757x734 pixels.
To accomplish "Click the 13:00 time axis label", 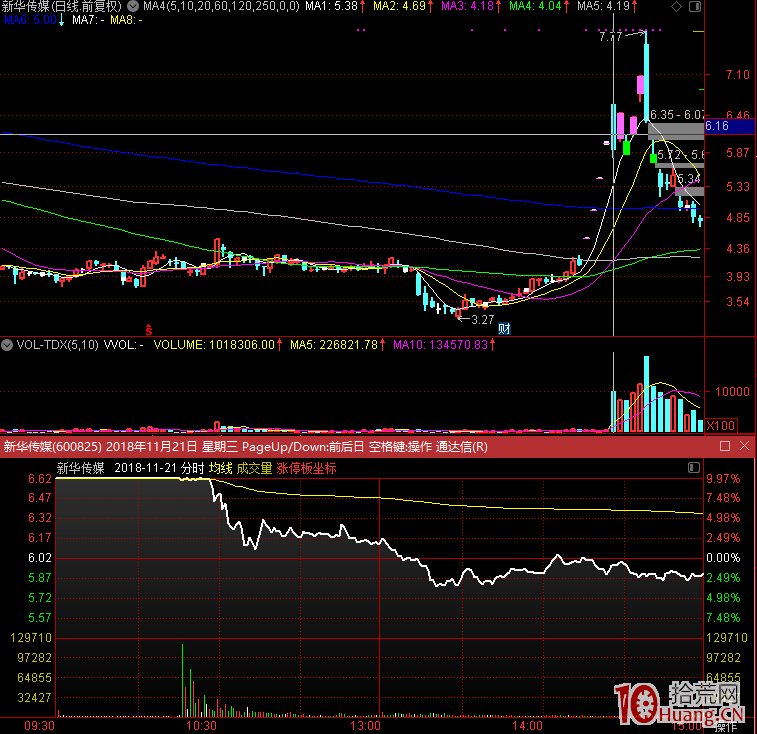I will (365, 726).
